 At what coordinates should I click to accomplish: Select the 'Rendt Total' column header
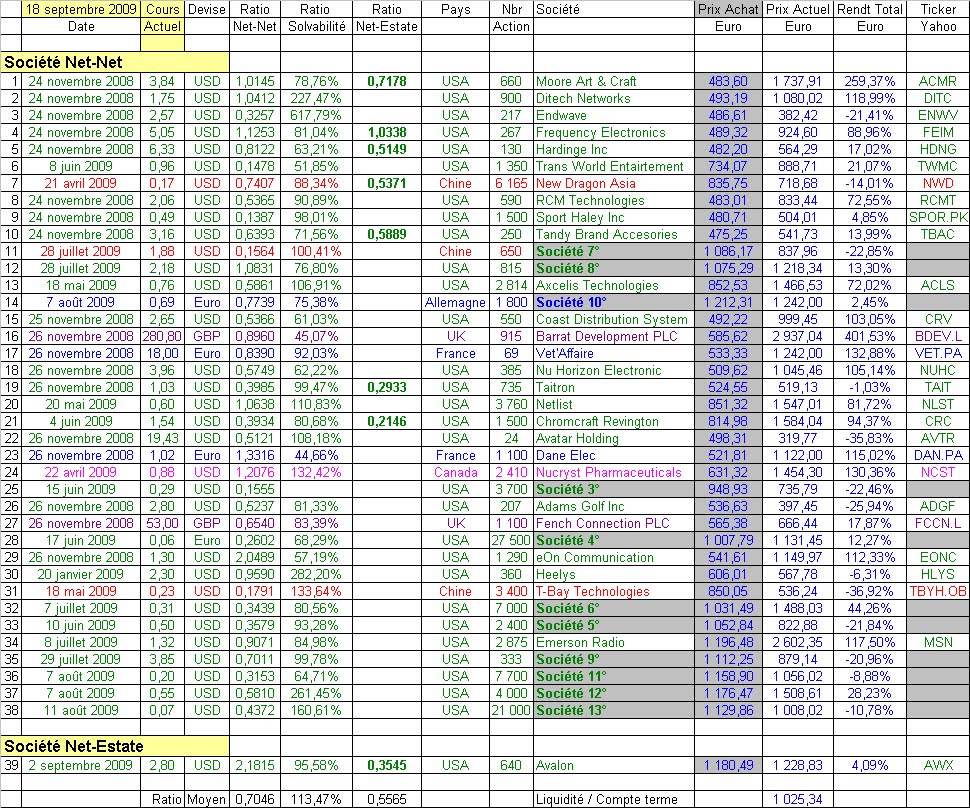pos(870,9)
